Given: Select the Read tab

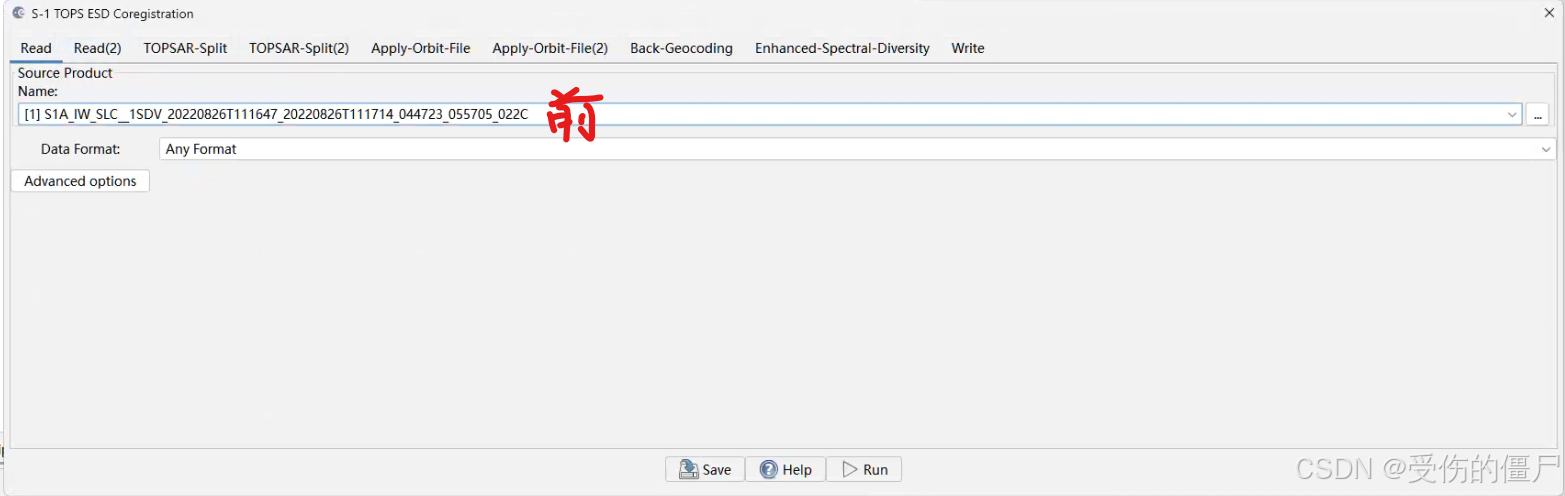Looking at the screenshot, I should click(36, 48).
